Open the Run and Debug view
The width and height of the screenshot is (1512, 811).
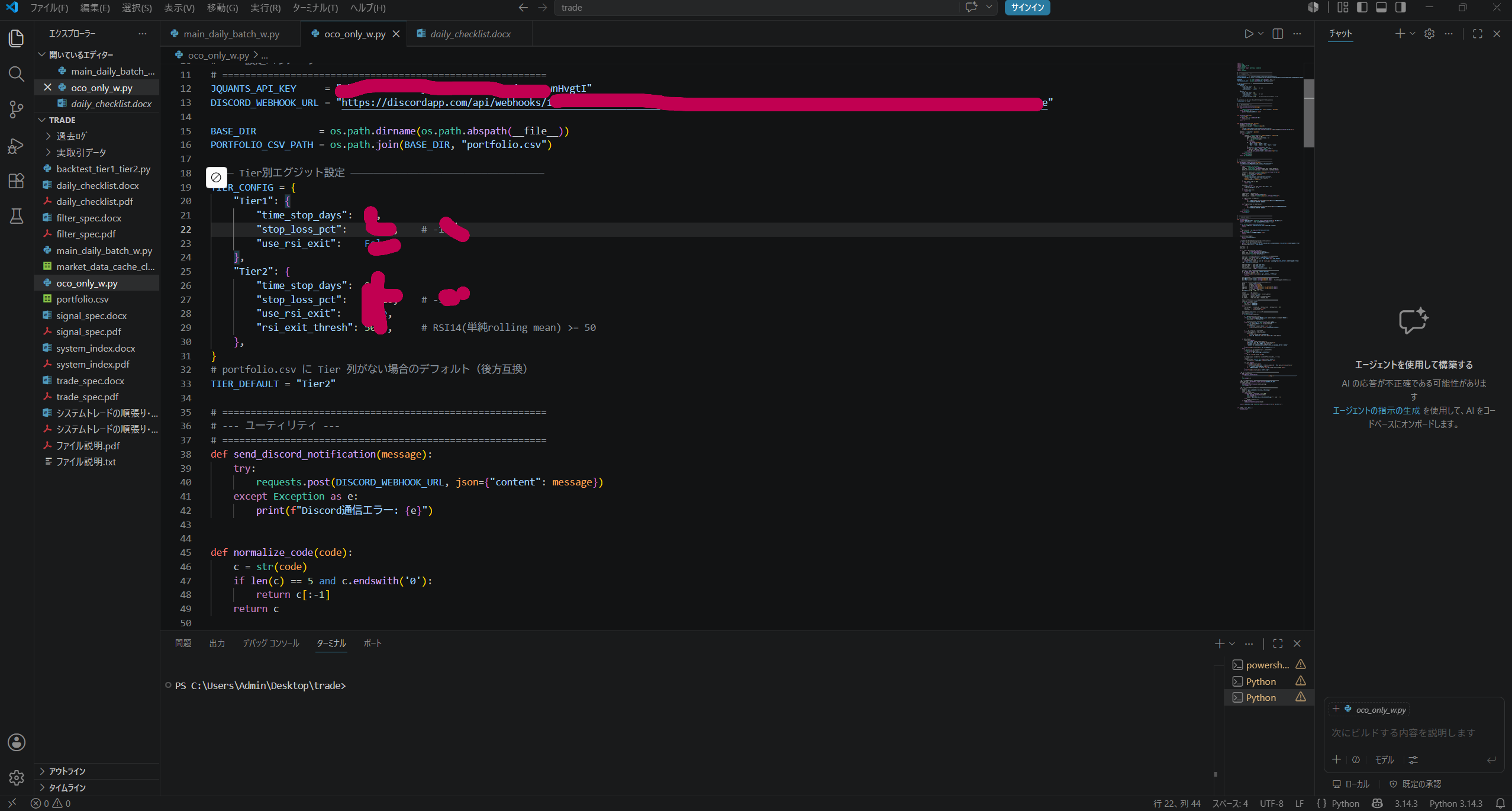(16, 146)
